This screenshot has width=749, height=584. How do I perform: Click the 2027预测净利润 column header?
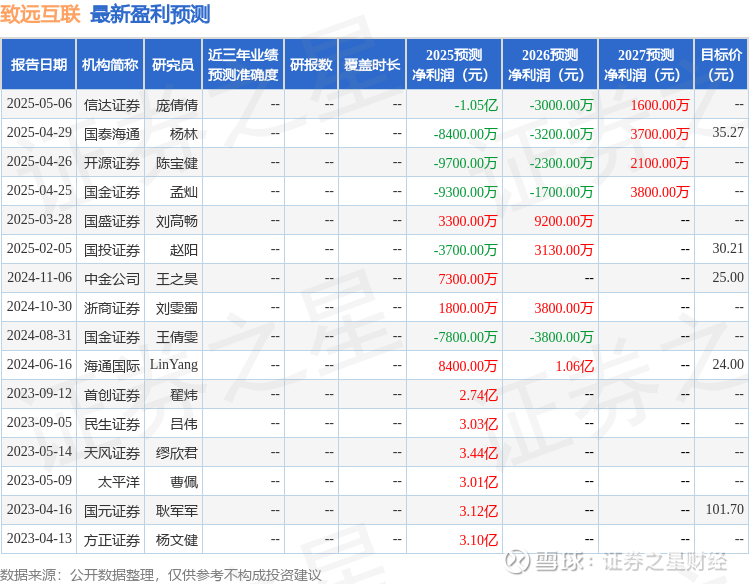tap(646, 64)
